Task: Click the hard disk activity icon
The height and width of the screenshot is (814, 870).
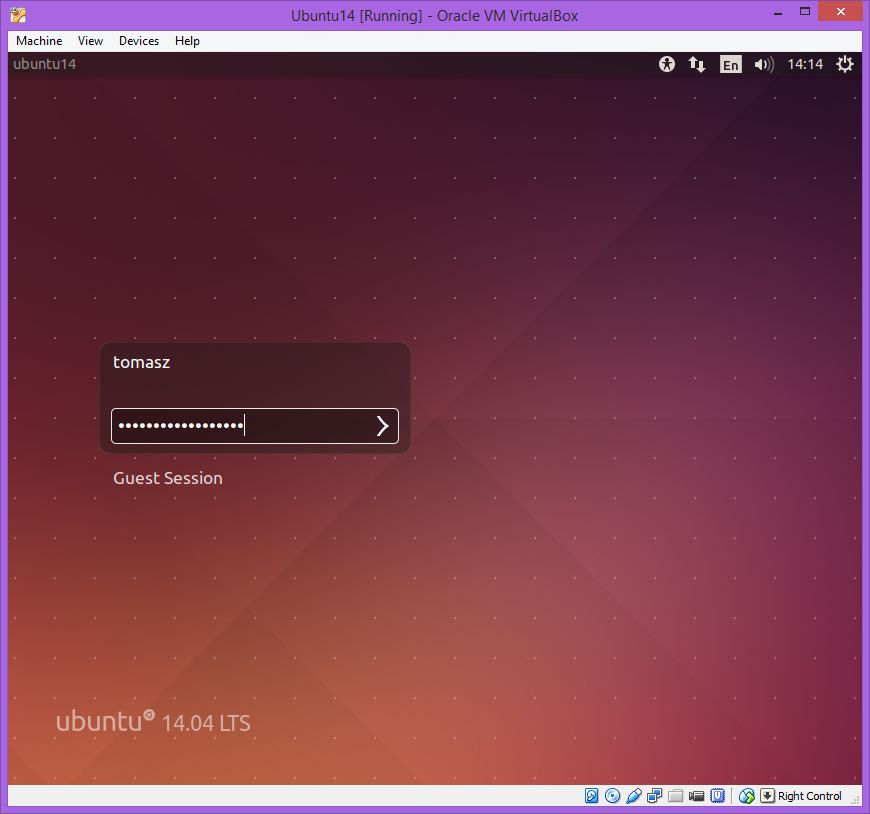Action: (591, 796)
